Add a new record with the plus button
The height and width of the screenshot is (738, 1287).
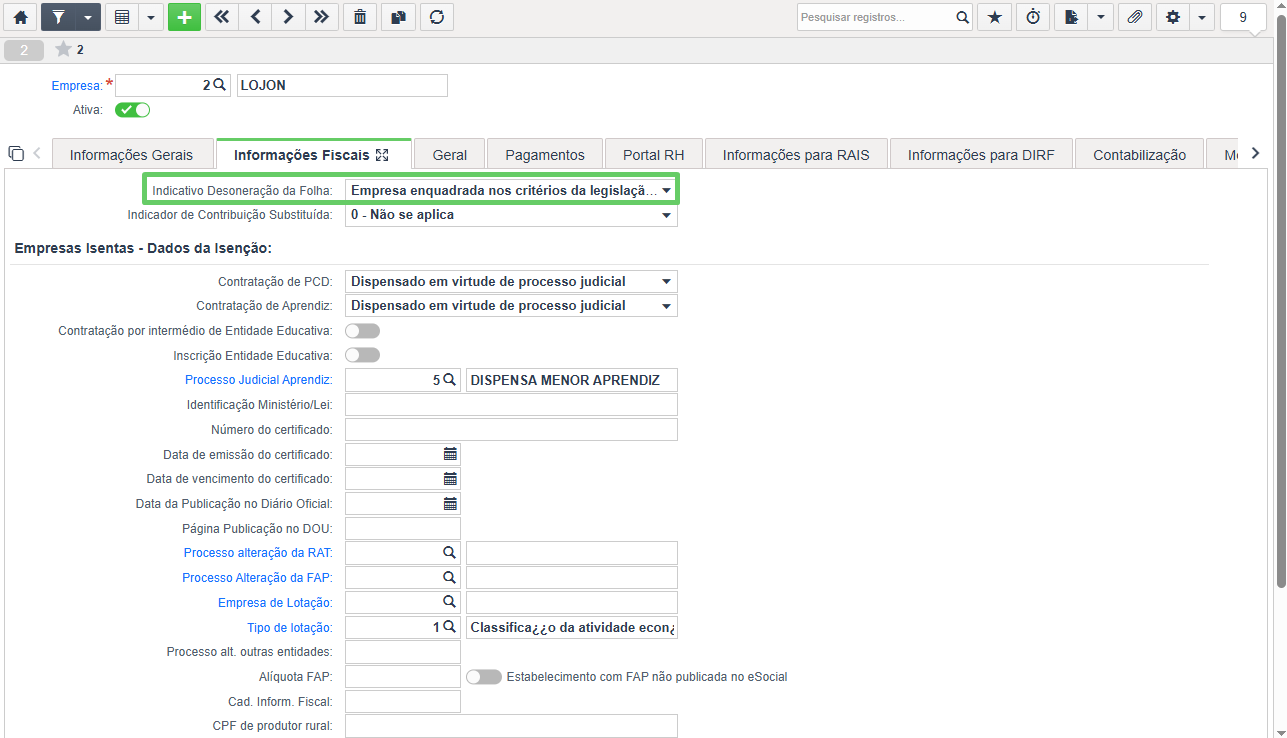click(184, 17)
